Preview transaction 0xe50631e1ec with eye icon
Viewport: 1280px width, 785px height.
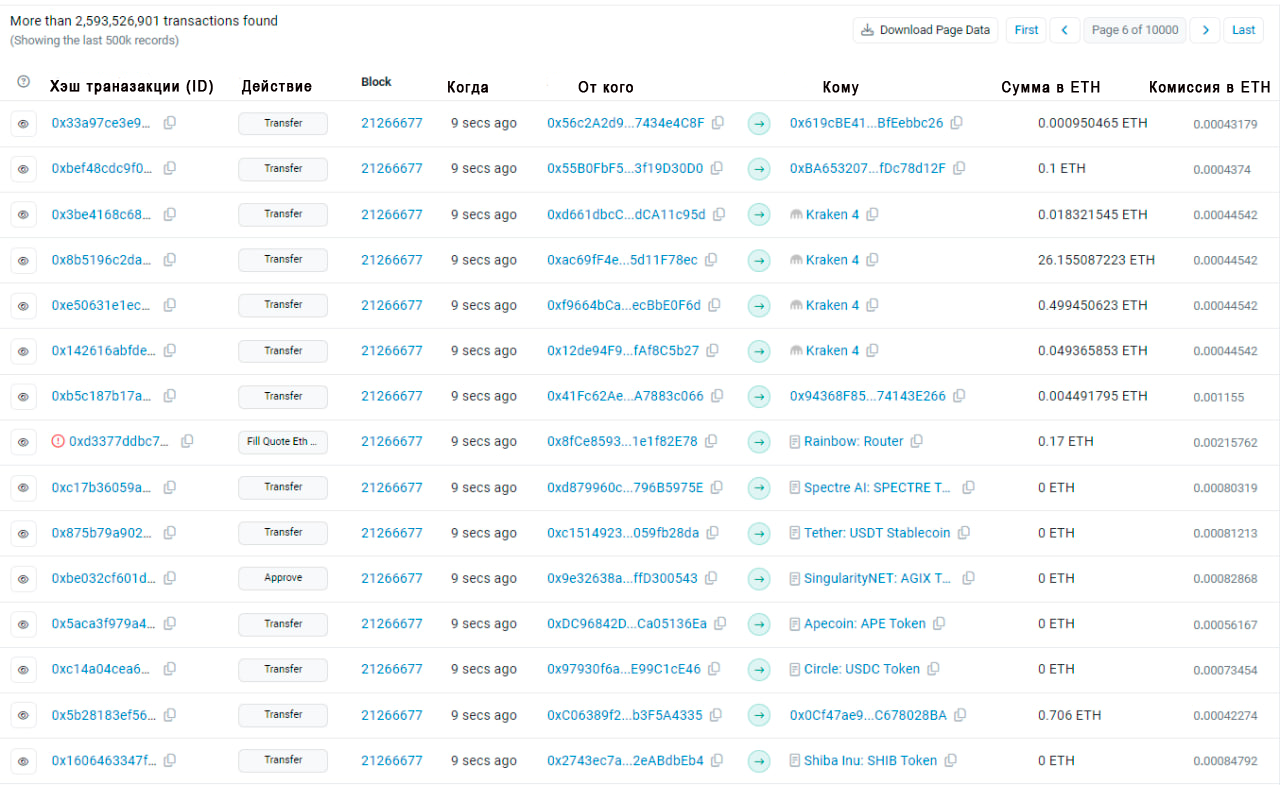24,305
